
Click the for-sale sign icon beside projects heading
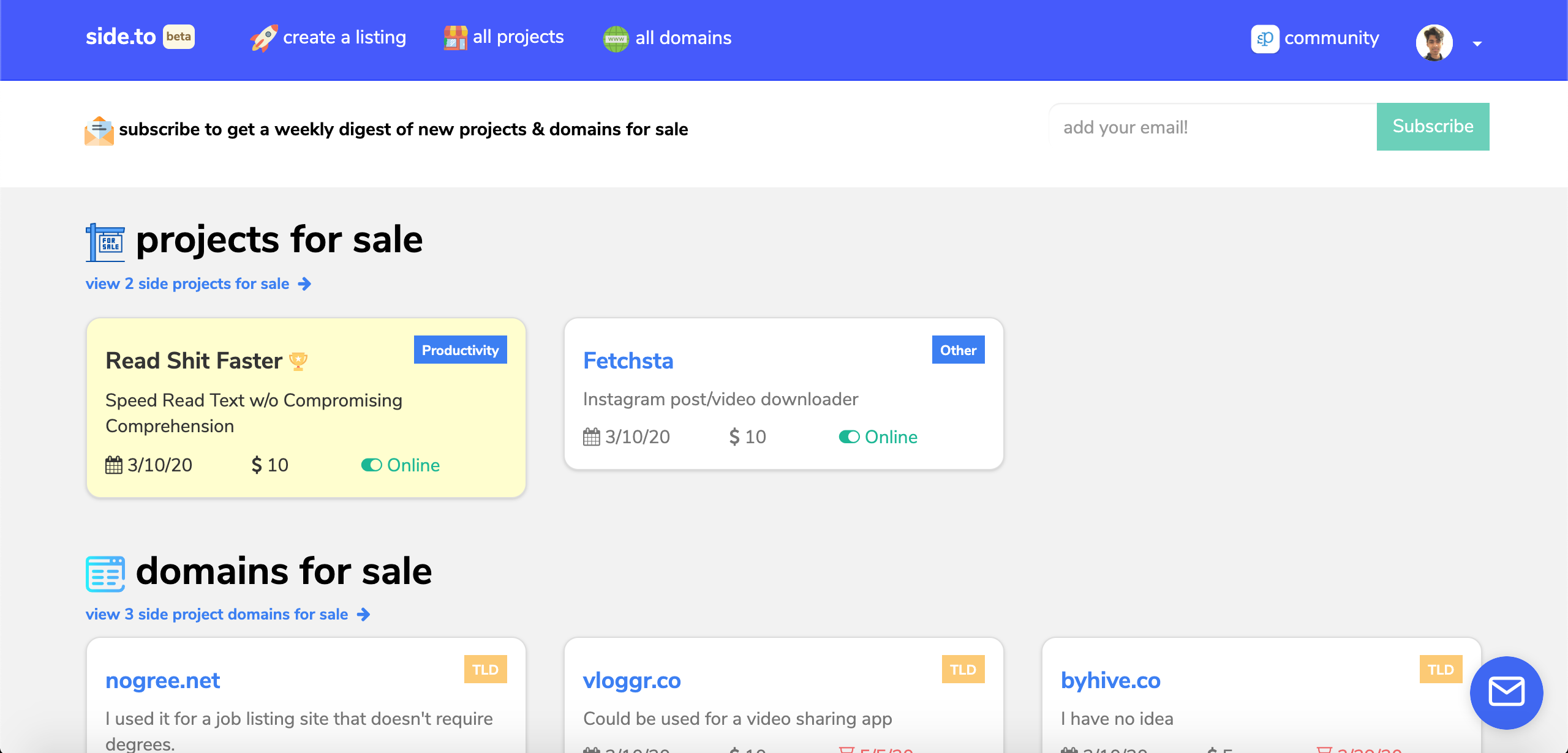(x=105, y=242)
